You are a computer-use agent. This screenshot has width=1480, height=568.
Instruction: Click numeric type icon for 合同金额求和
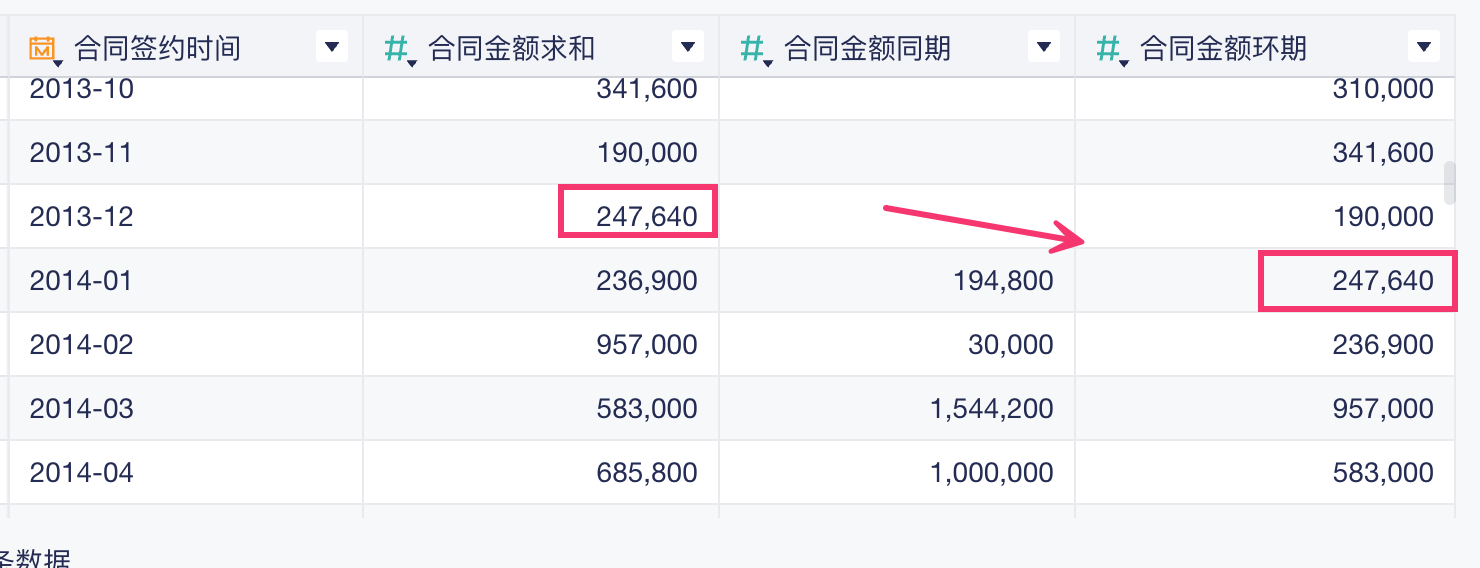point(398,47)
